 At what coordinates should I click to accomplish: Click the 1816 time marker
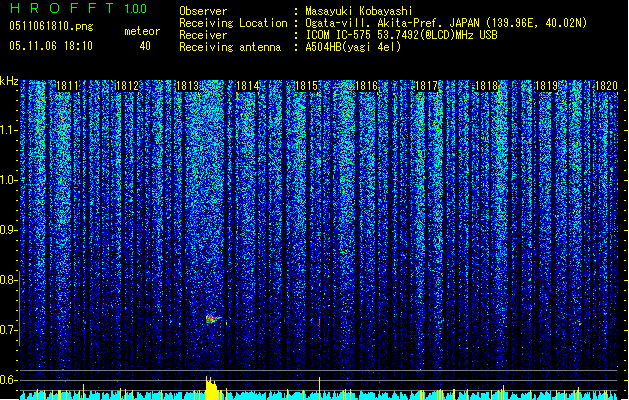367,86
